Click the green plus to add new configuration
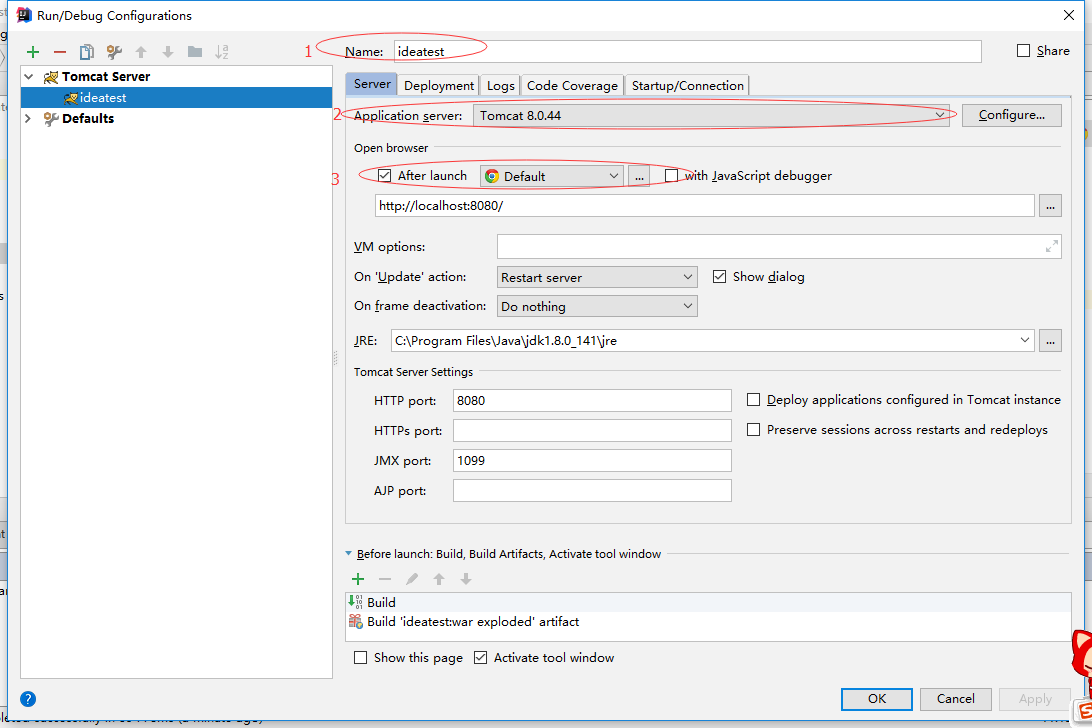The height and width of the screenshot is (728, 1092). pos(33,52)
